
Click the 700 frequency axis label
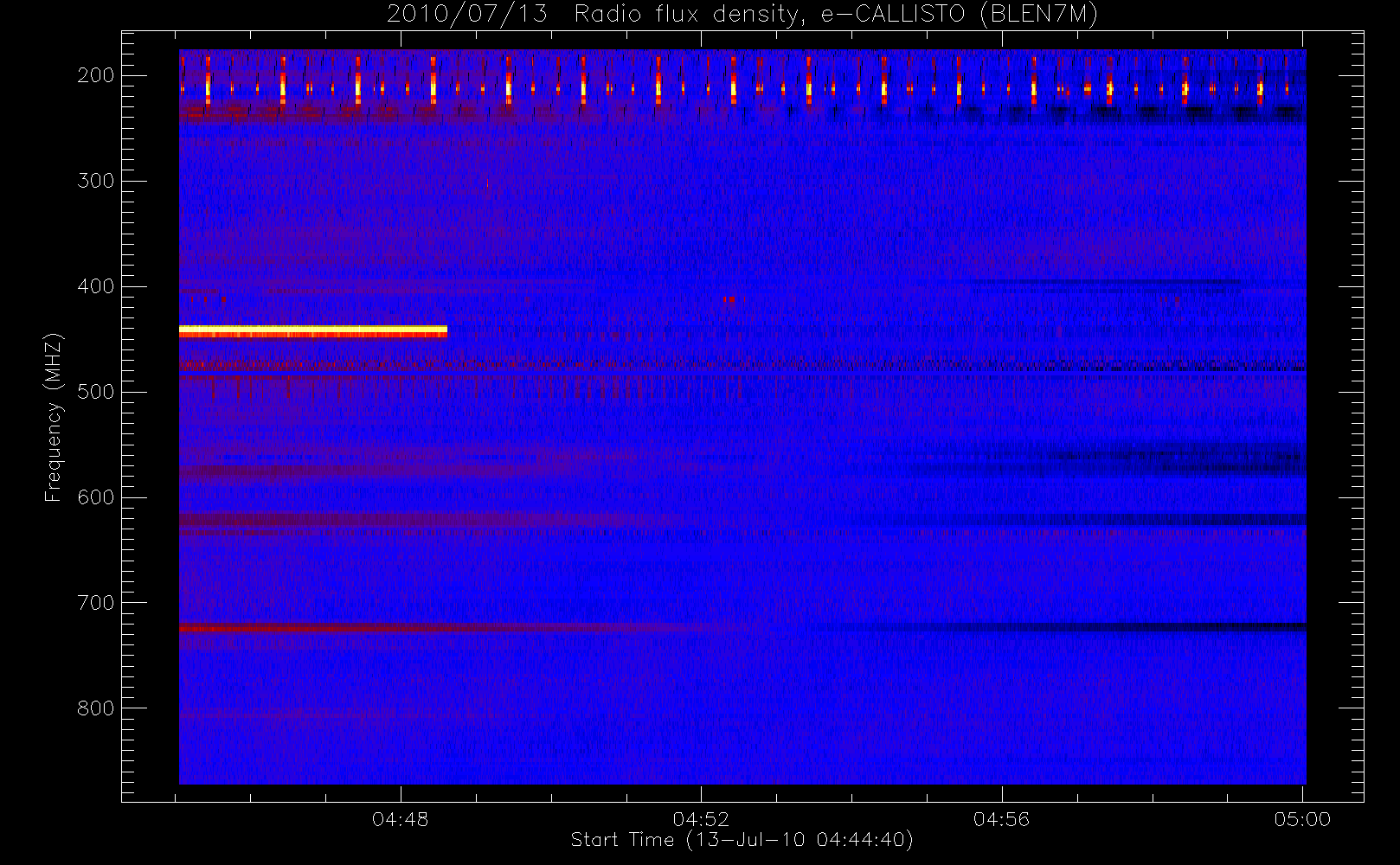click(95, 603)
